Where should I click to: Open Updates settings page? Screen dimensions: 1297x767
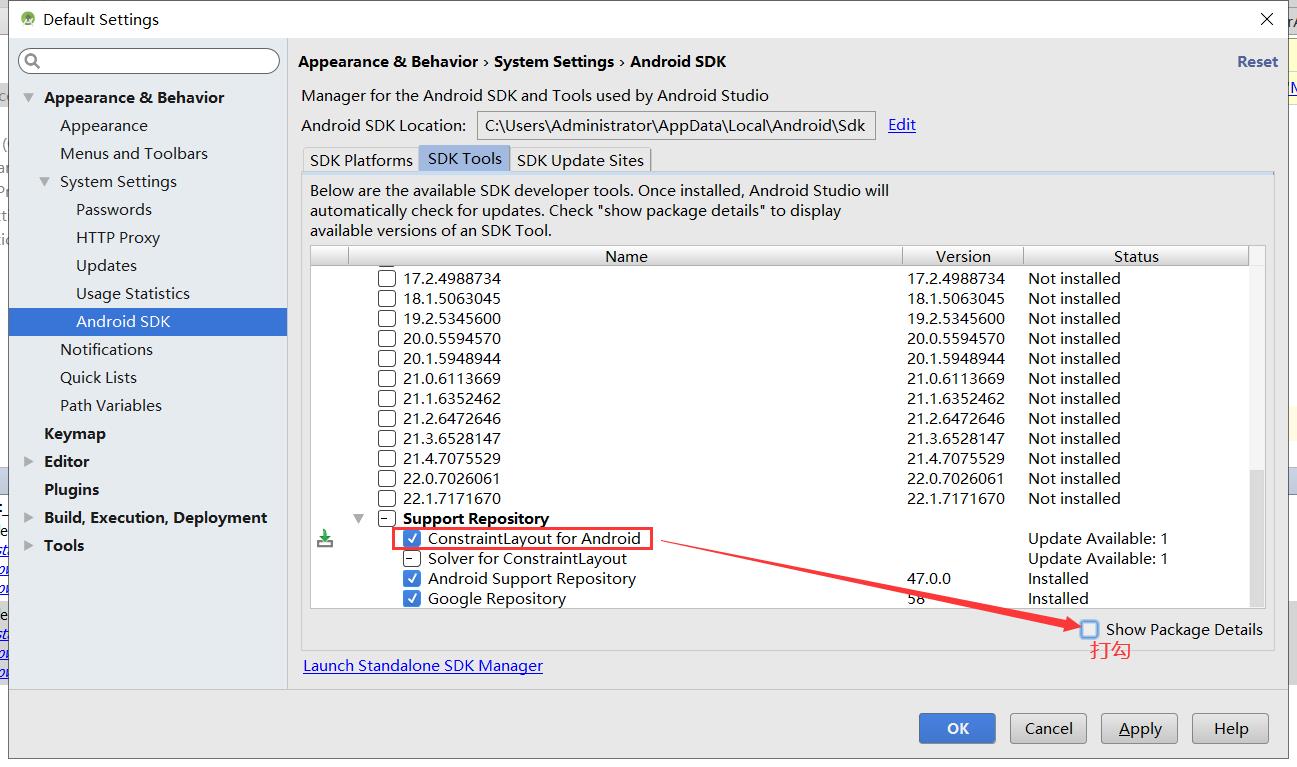tap(106, 266)
